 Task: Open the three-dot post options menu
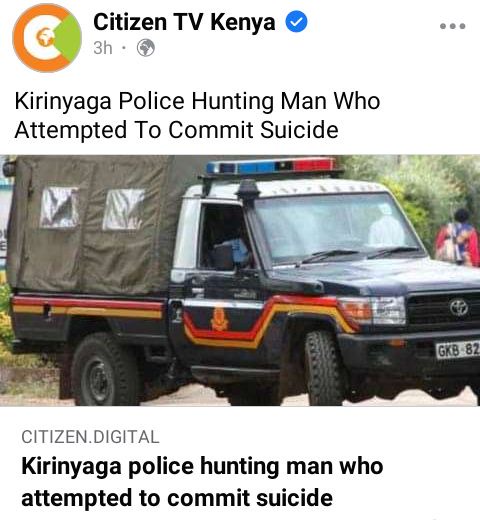click(452, 26)
